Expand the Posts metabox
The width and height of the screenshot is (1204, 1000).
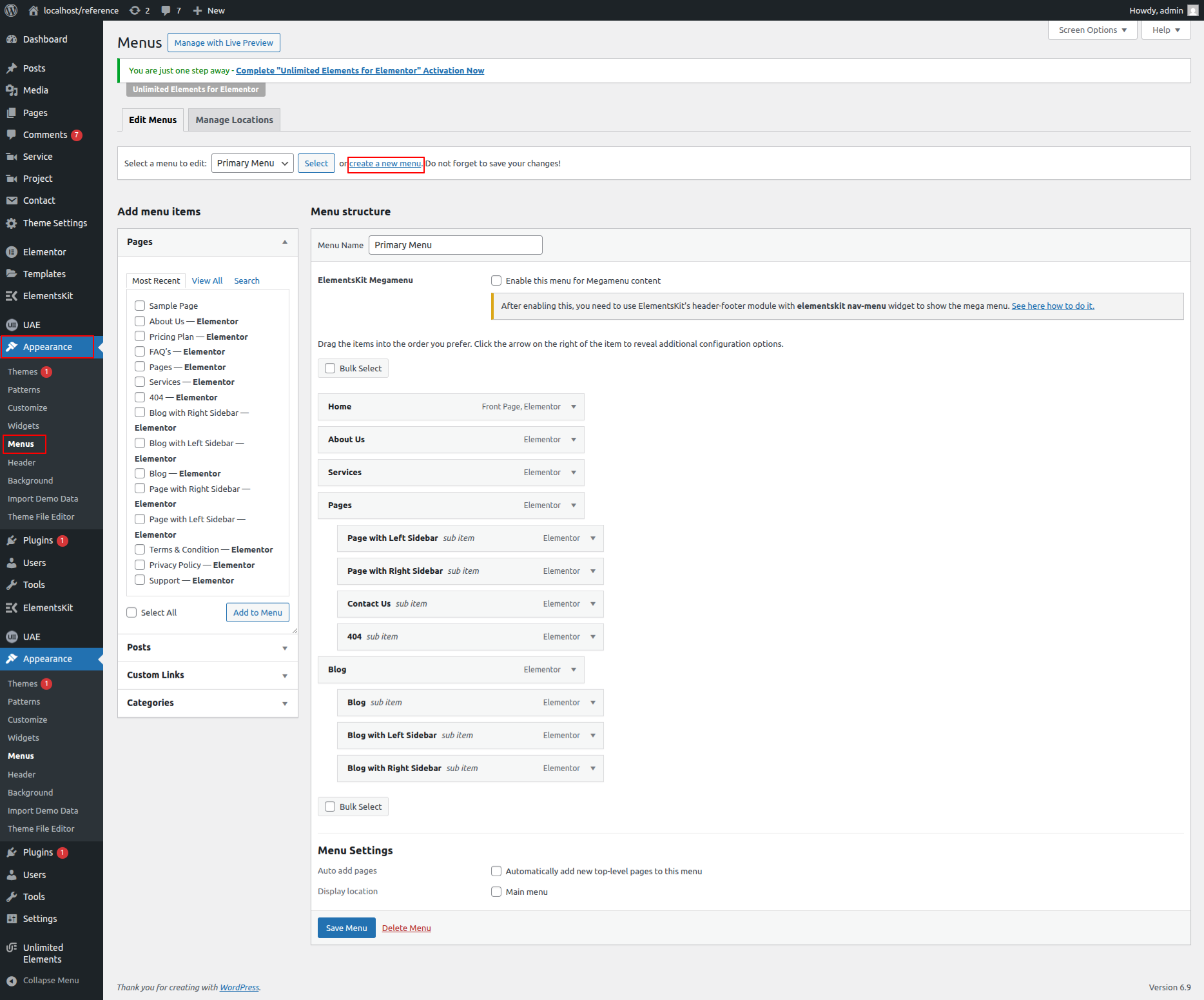pyautogui.click(x=285, y=648)
